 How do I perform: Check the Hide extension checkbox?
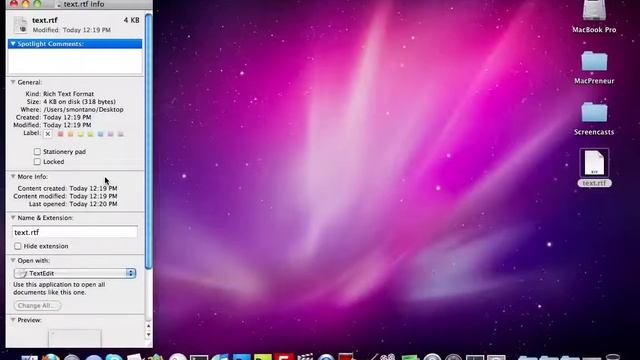coord(18,246)
